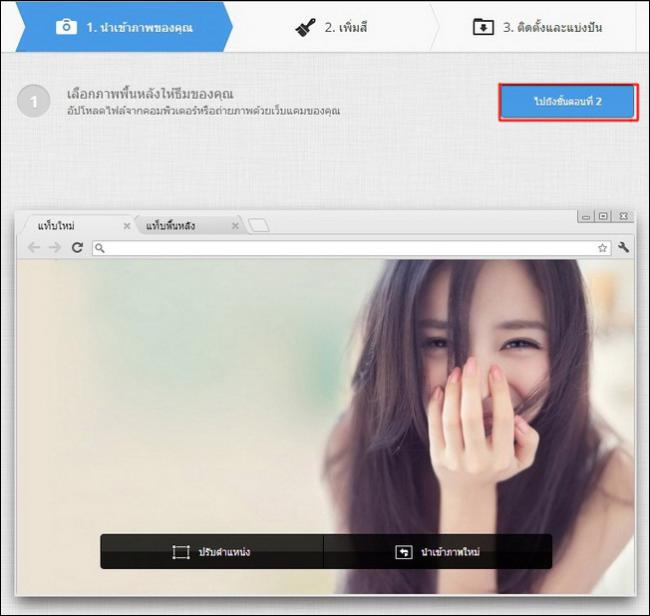Click the ไปยังขั้นตอนที่ 2 button
The width and height of the screenshot is (650, 616).
568,102
